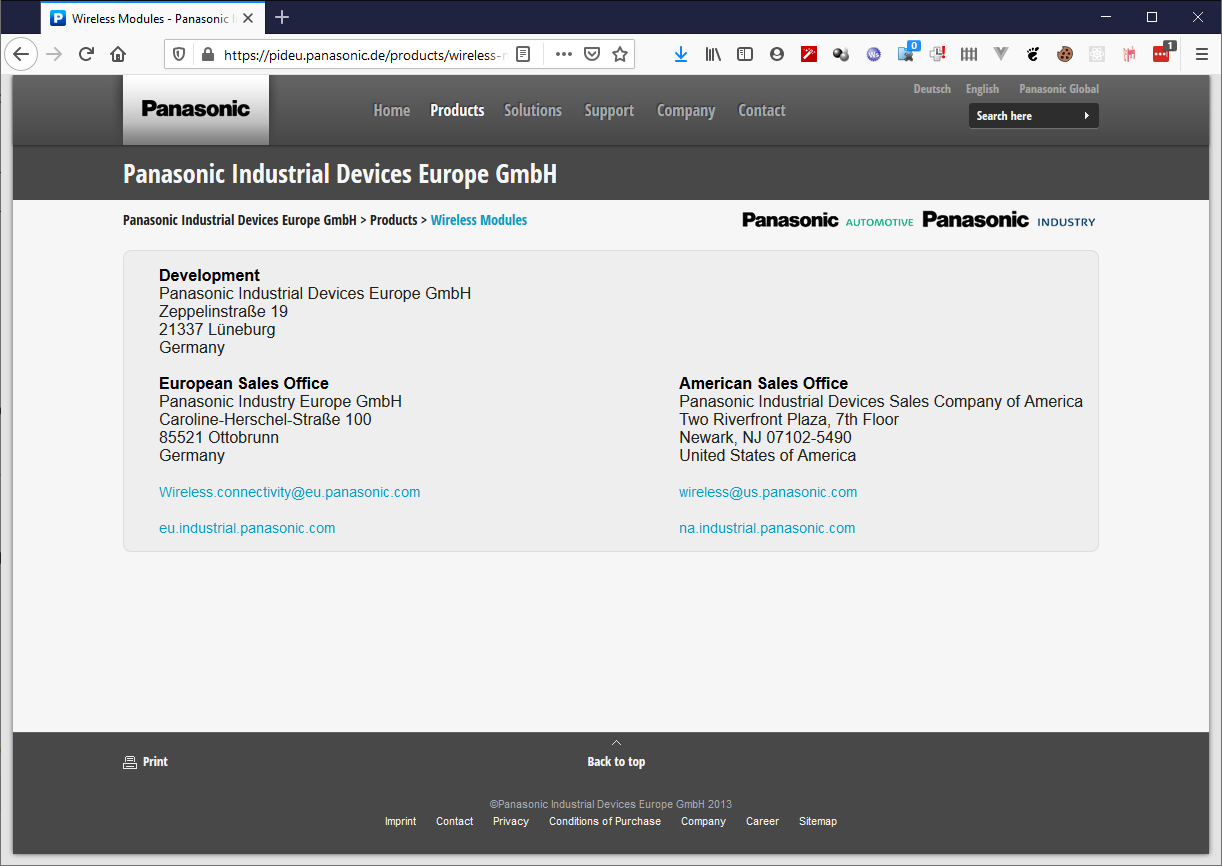
Task: Open the Firefox hamburger menu
Action: pyautogui.click(x=1202, y=54)
